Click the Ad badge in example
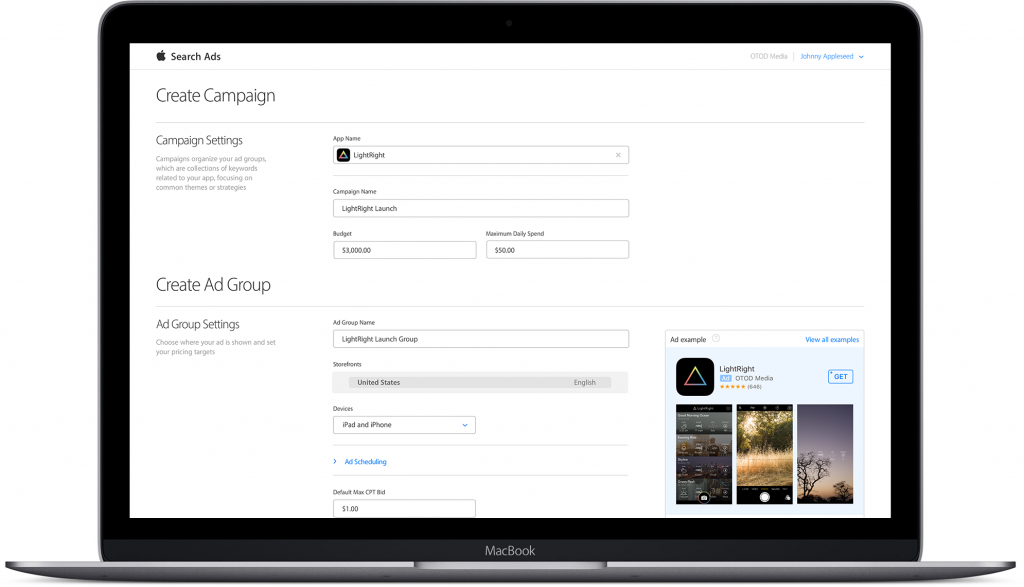Screen dimensions: 1024x587 (x=726, y=378)
